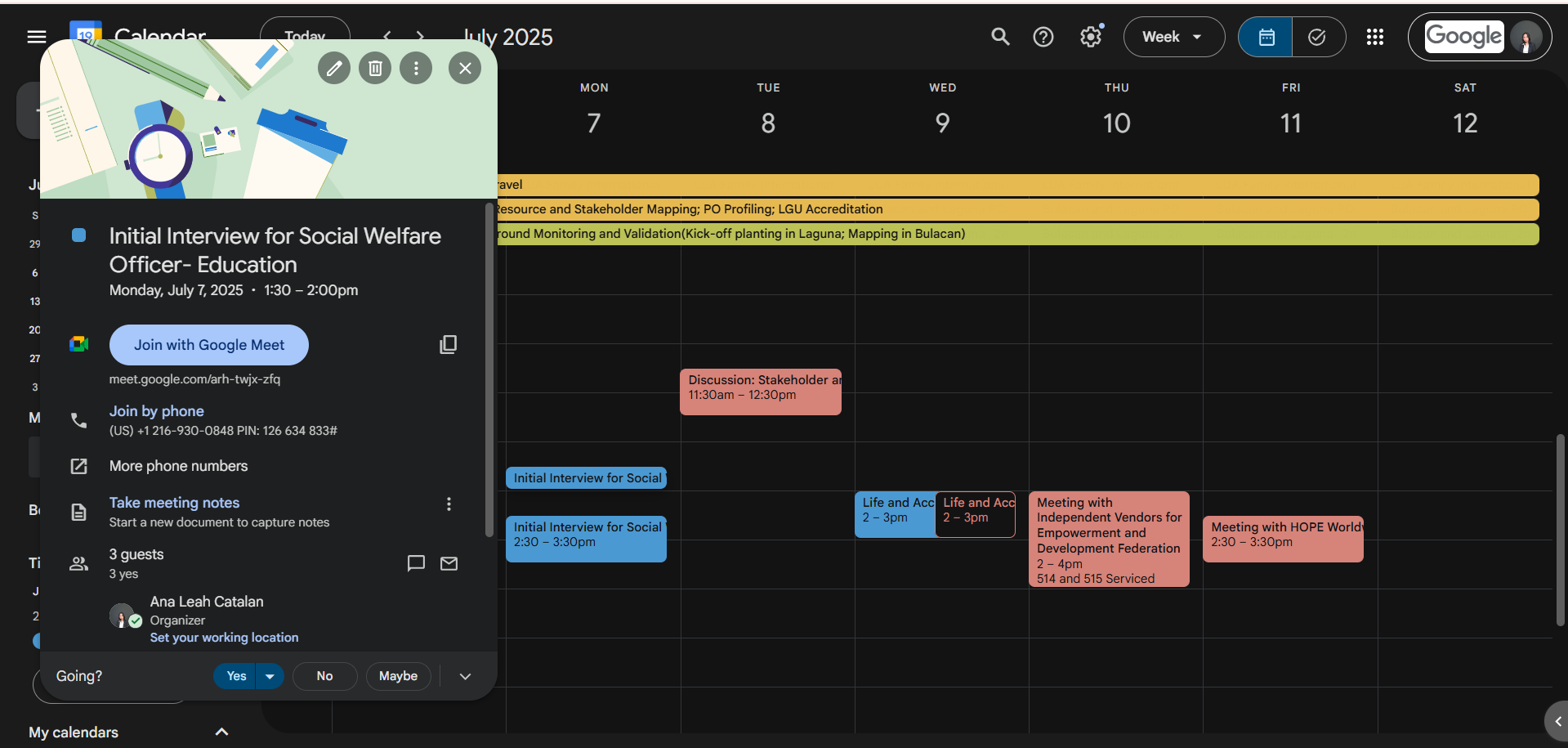
Task: Open the settings gear menu
Action: tap(1091, 37)
